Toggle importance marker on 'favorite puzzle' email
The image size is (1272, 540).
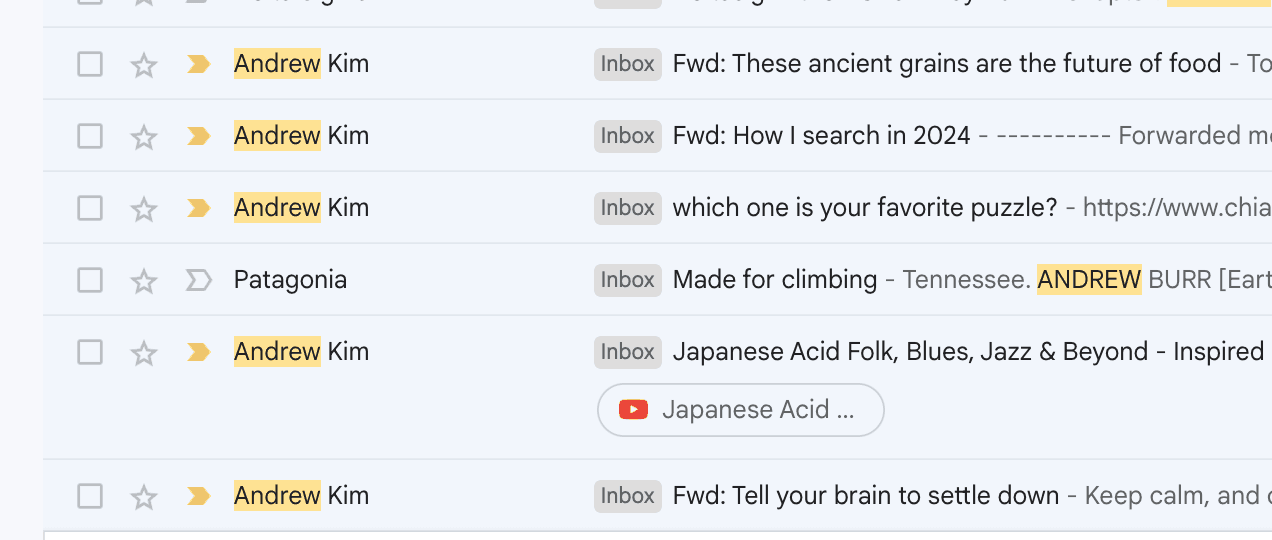point(199,208)
